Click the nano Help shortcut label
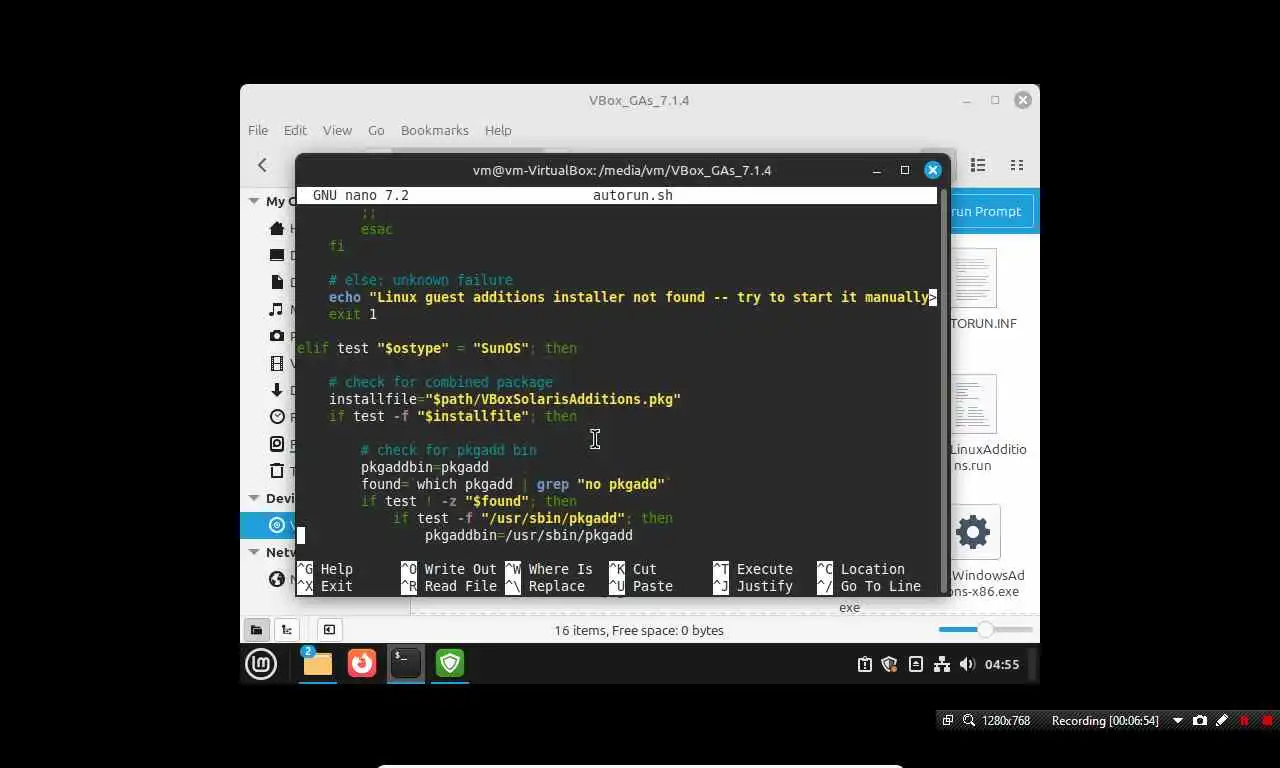 coord(337,569)
